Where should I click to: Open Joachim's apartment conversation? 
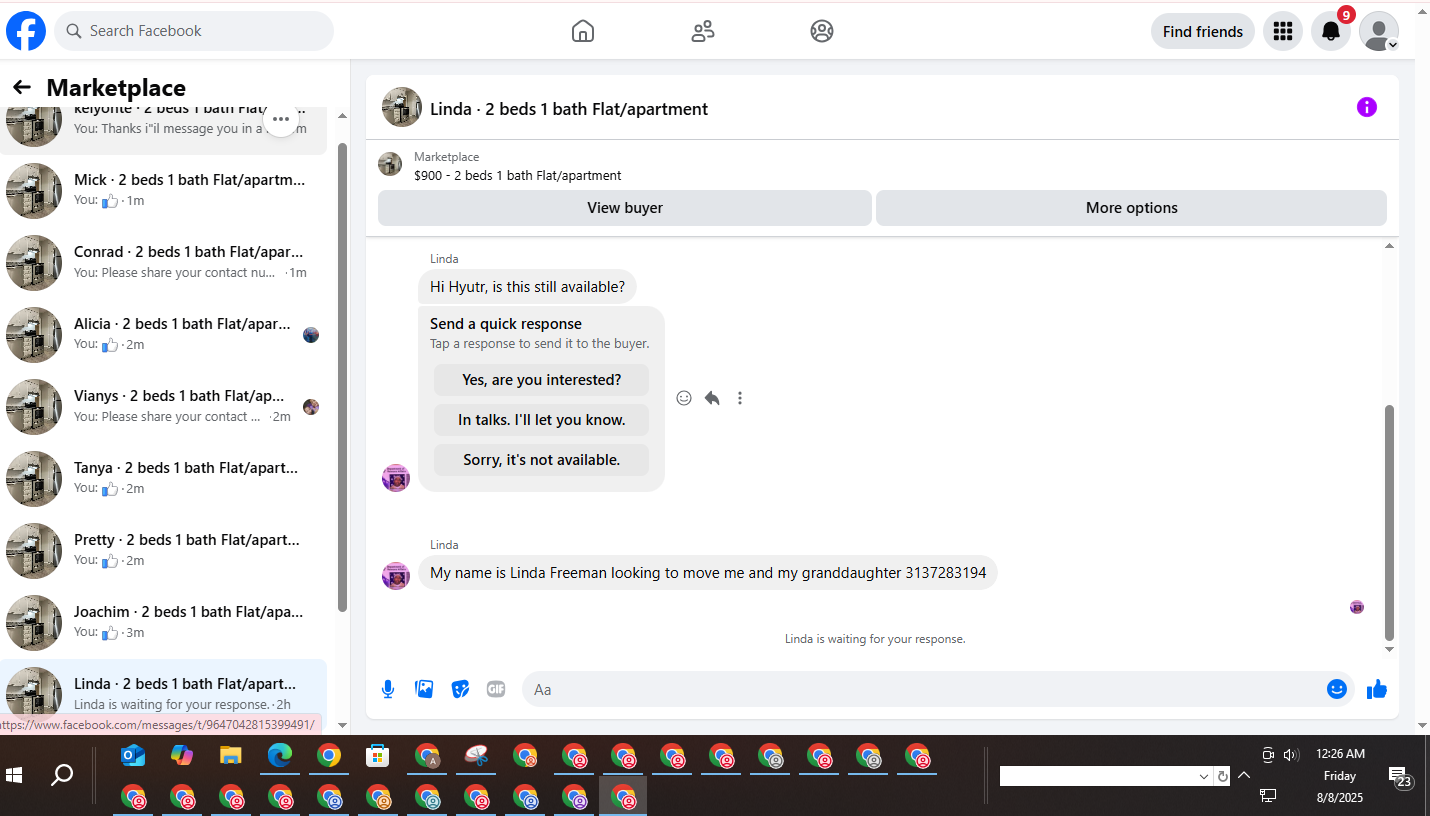[x=163, y=623]
